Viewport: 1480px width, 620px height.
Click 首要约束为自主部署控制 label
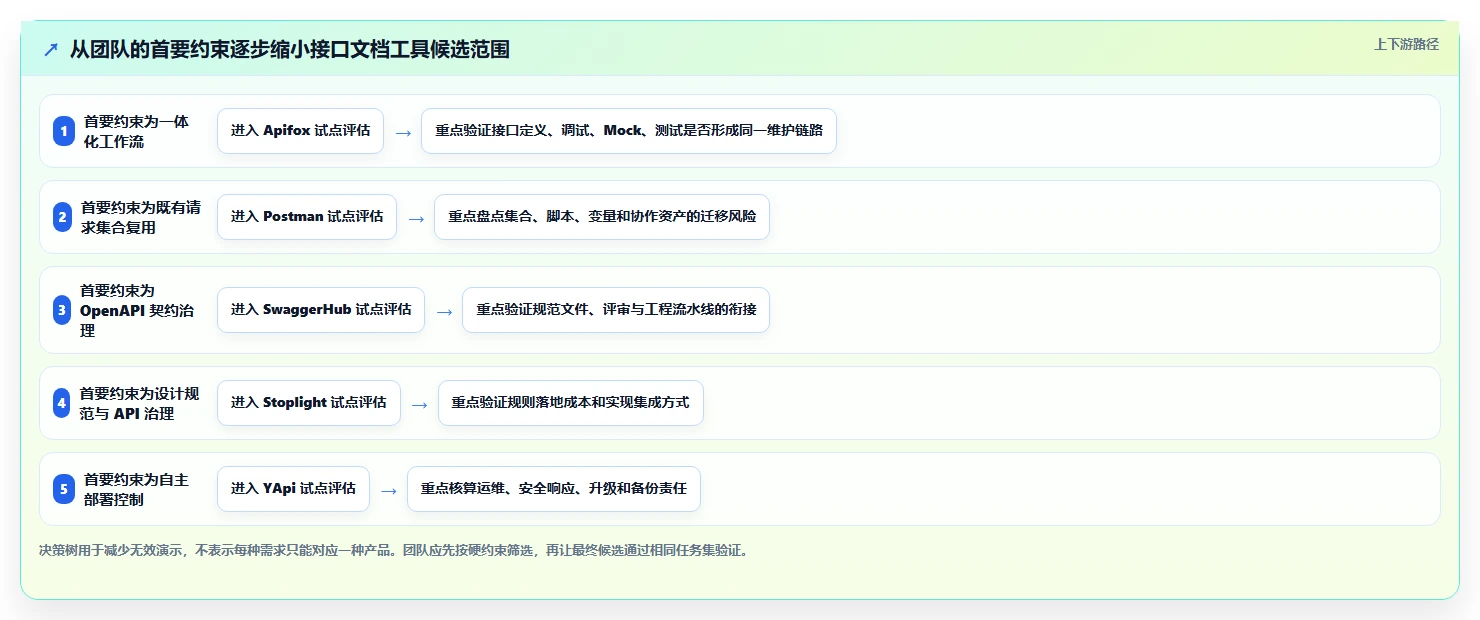point(136,489)
